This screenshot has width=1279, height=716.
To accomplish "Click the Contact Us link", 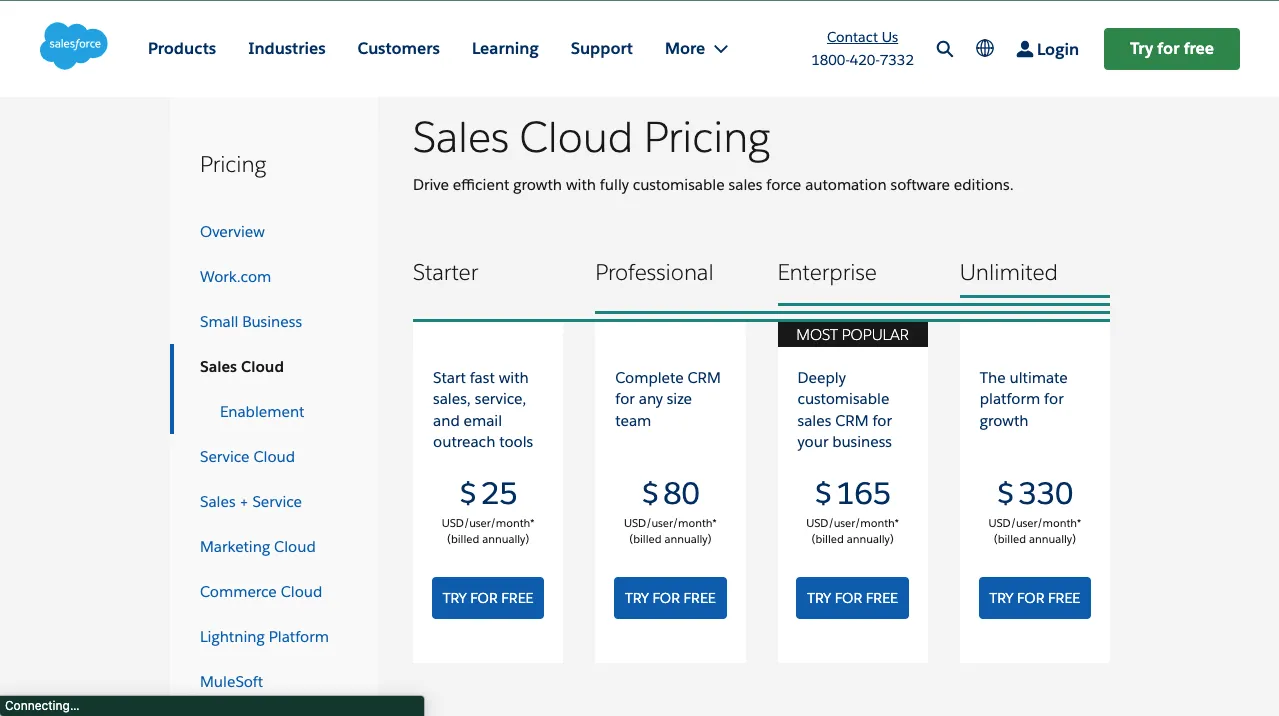I will tap(862, 37).
